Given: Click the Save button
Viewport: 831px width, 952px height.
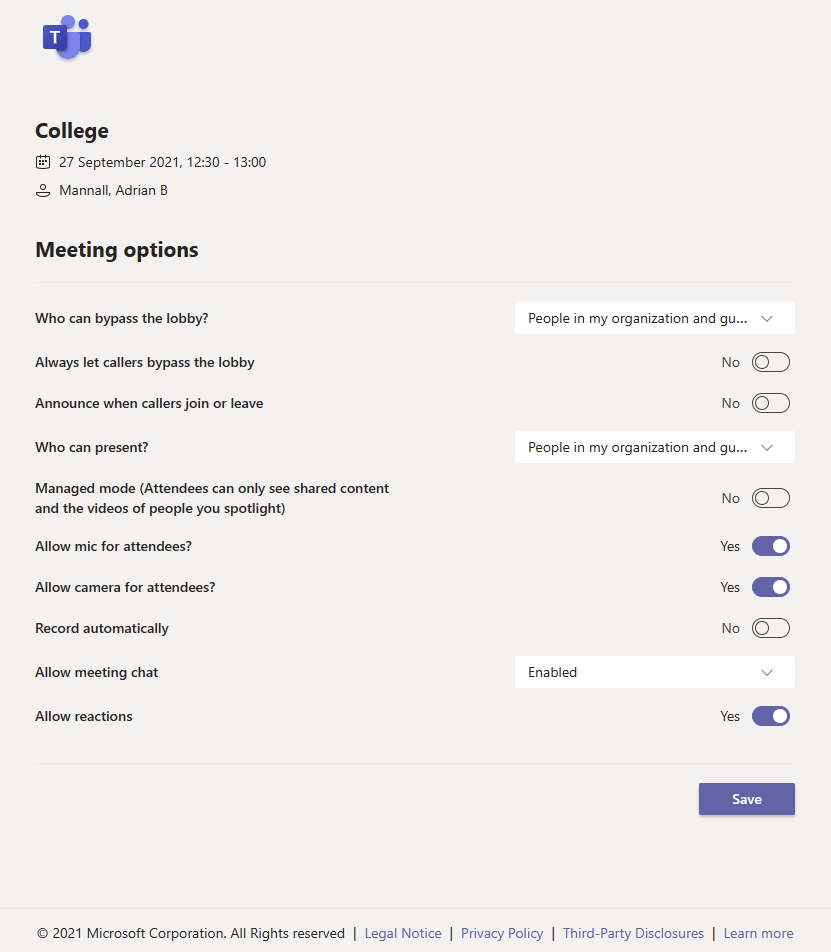Looking at the screenshot, I should [x=746, y=799].
